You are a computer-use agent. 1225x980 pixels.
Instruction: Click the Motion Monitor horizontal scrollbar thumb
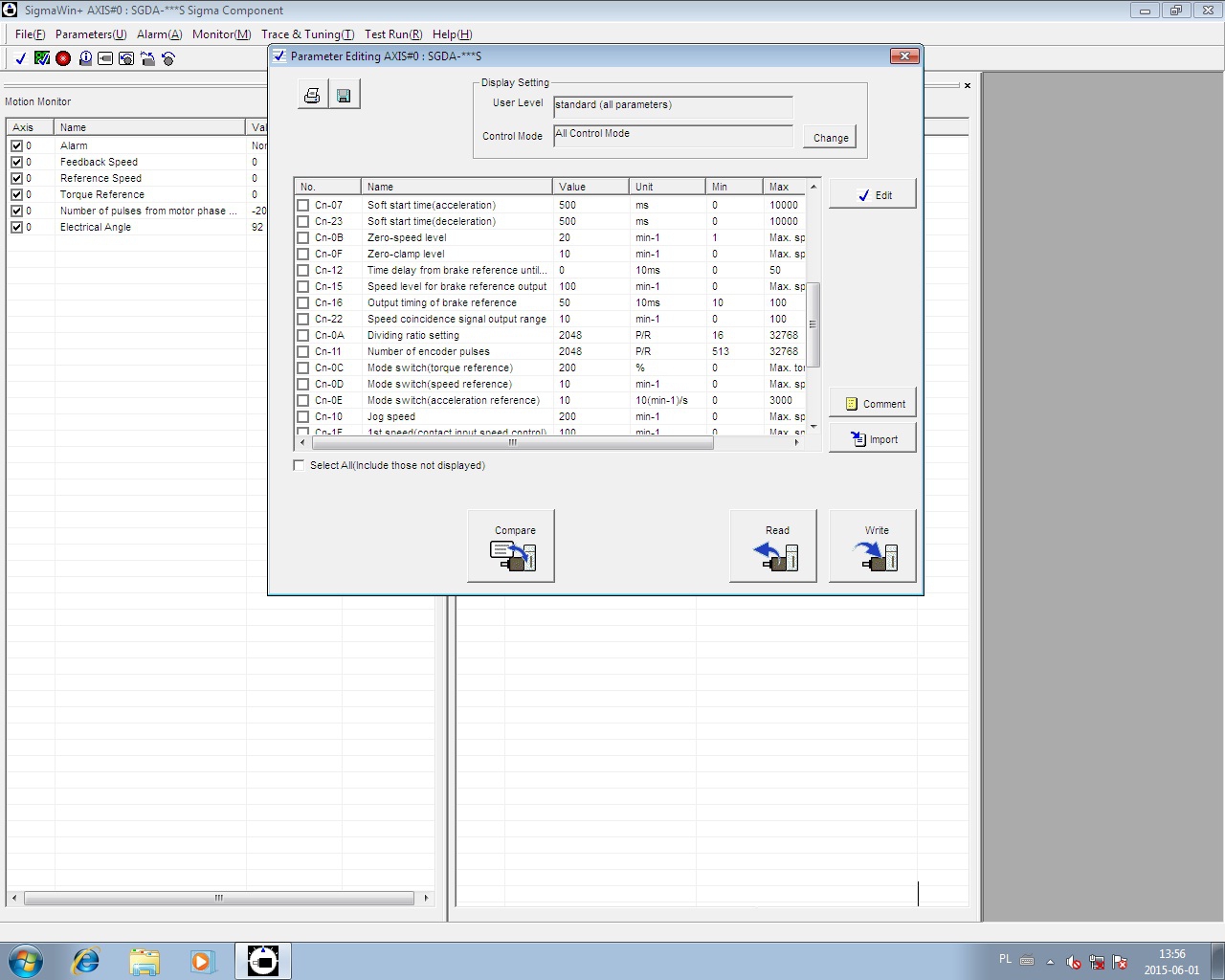tap(219, 898)
